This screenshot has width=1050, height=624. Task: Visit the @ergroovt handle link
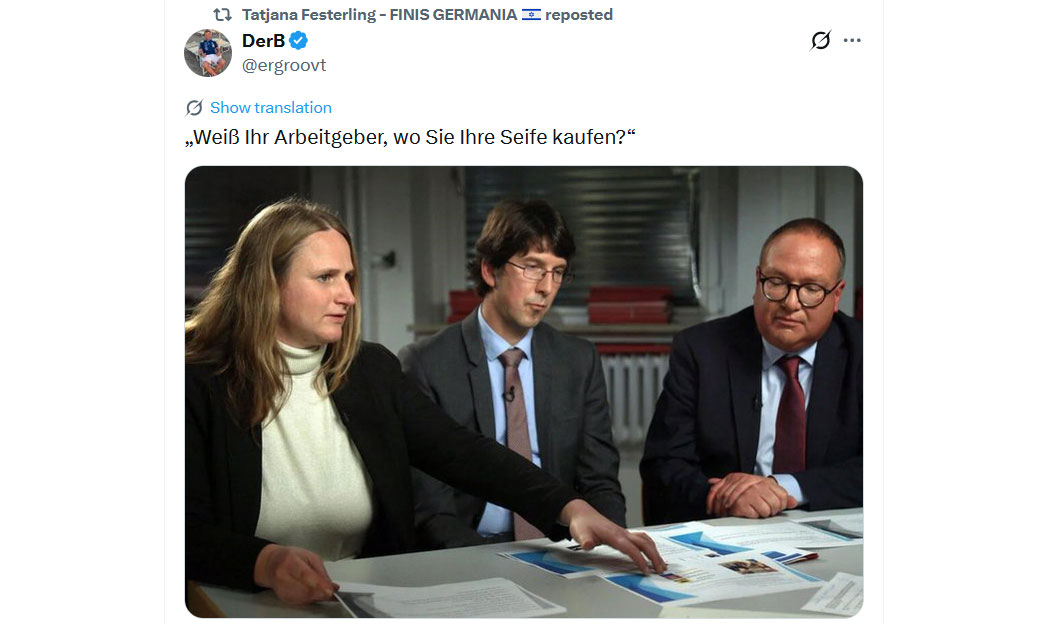coord(284,66)
